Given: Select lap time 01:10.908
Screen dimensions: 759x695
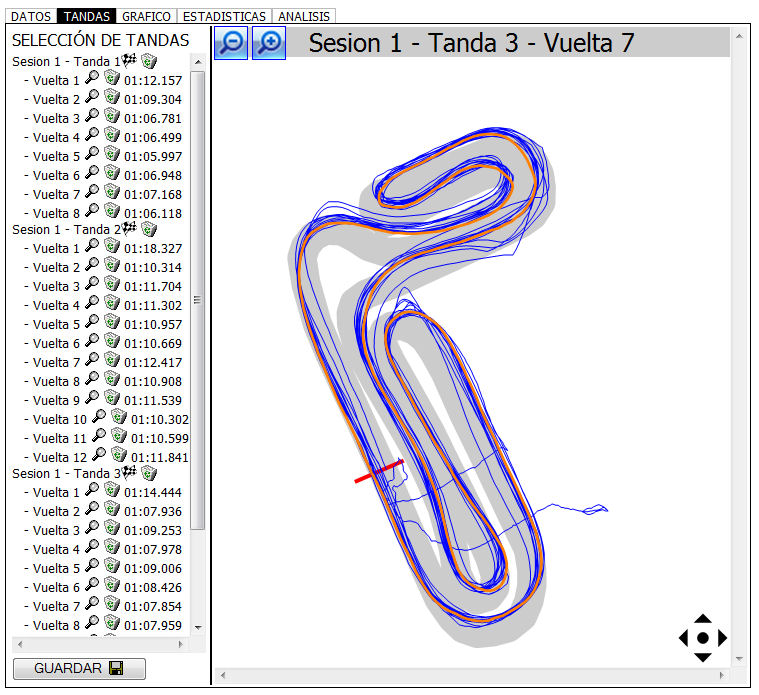Looking at the screenshot, I should [153, 381].
